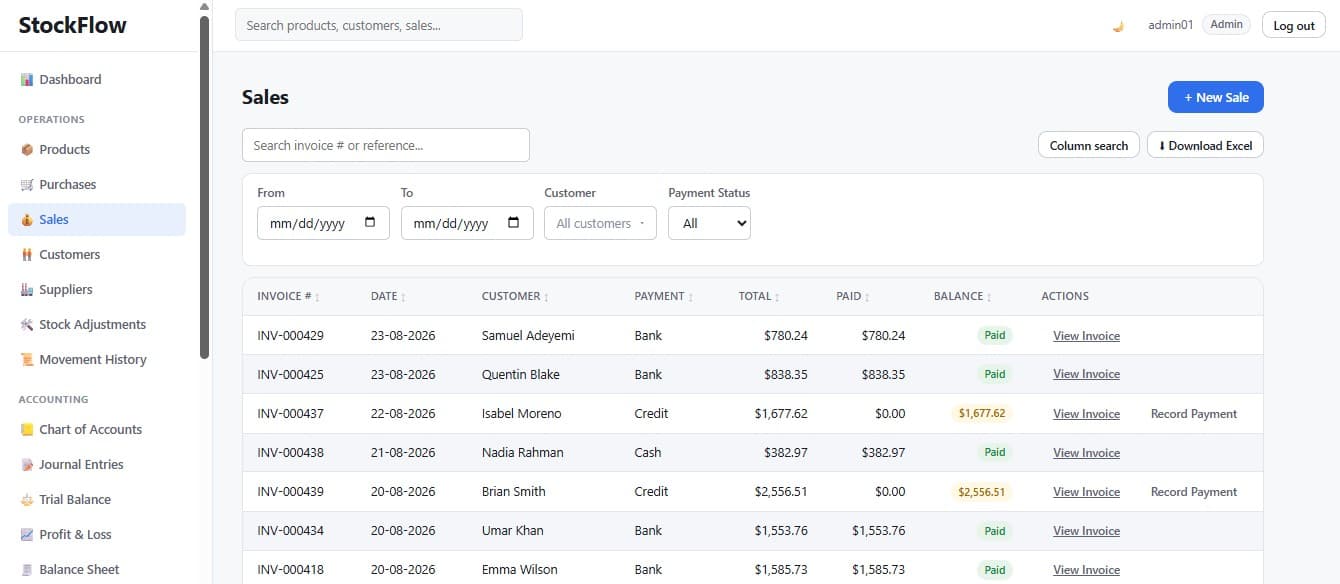
Task: Click the Trial Balance scales icon
Action: tap(27, 500)
